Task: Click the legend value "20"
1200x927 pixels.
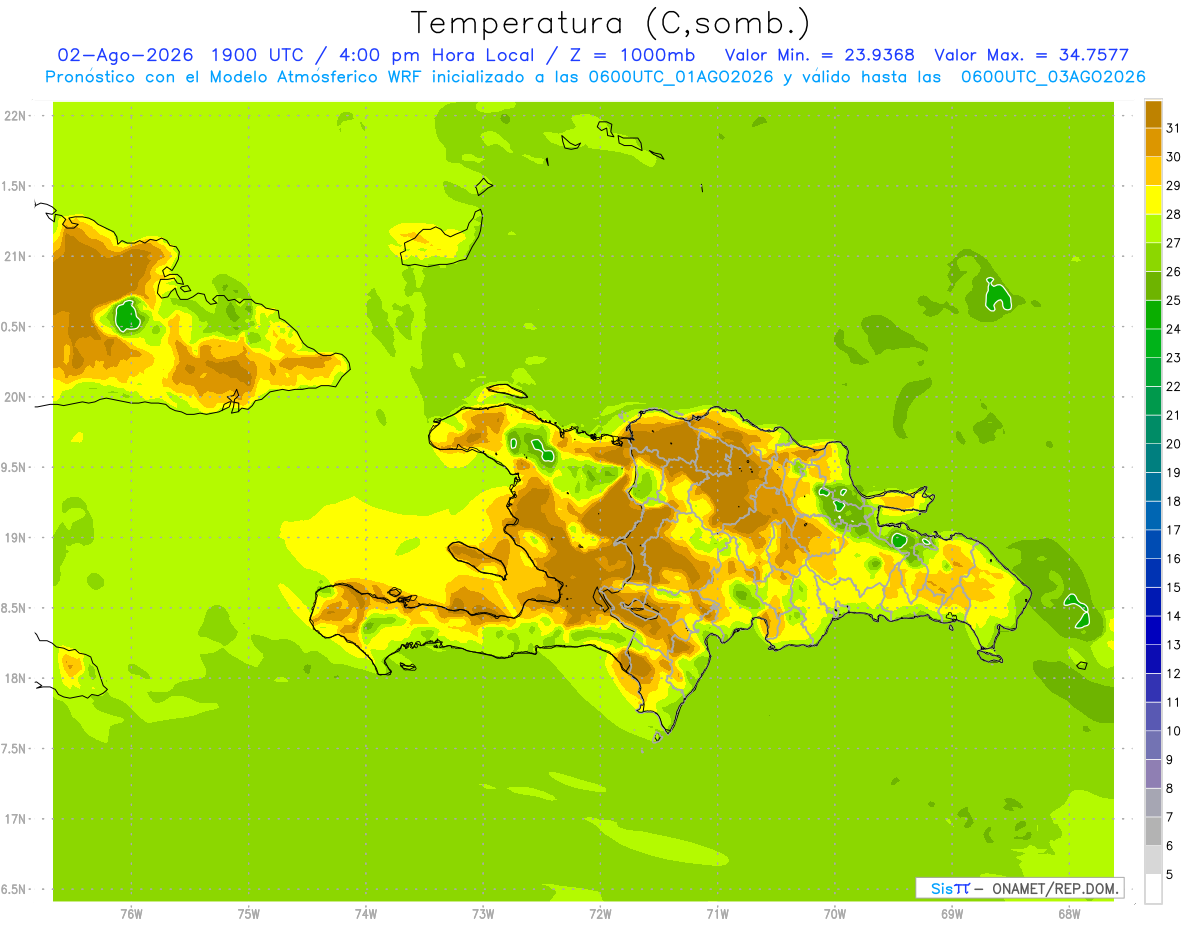Action: [1173, 444]
